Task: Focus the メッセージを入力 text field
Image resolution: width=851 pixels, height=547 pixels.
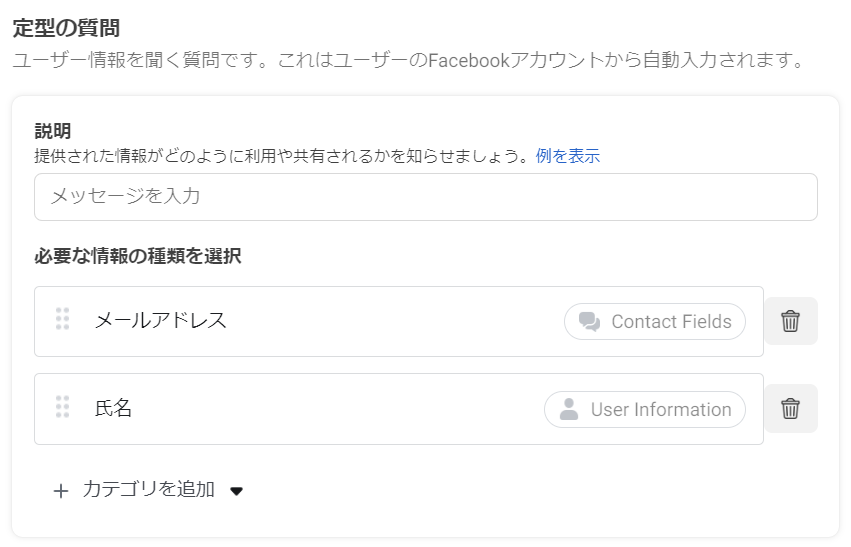Action: point(425,197)
